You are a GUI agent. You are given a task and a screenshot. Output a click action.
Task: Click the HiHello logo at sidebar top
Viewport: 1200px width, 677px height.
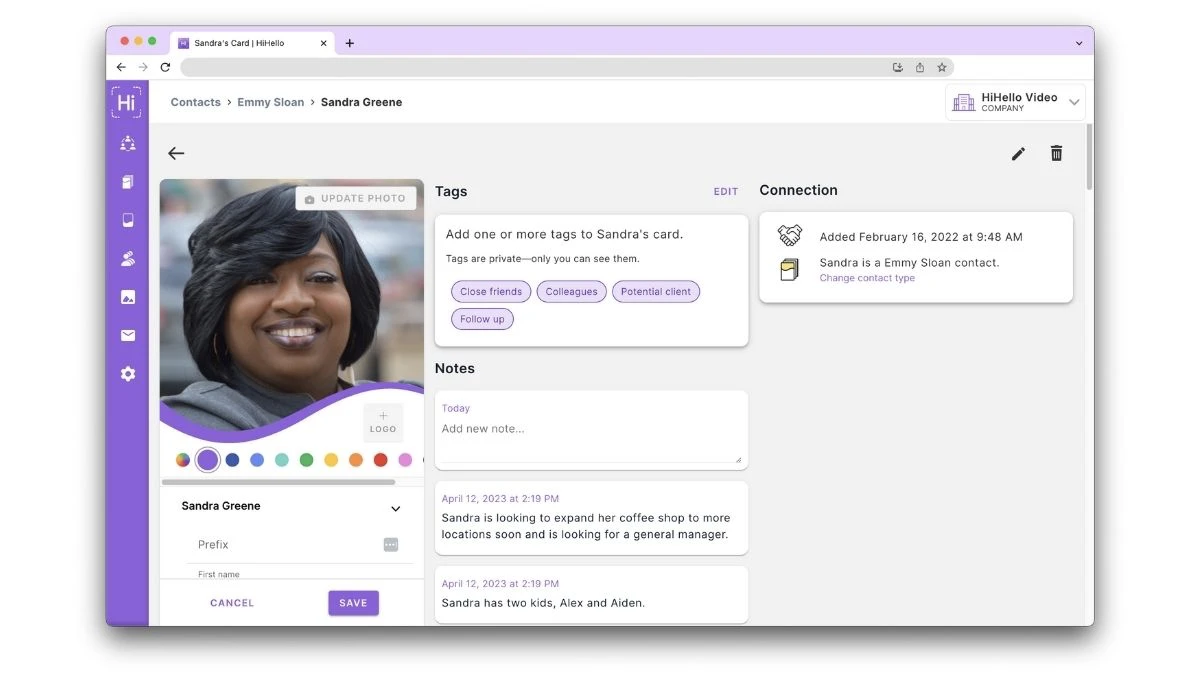[x=127, y=101]
